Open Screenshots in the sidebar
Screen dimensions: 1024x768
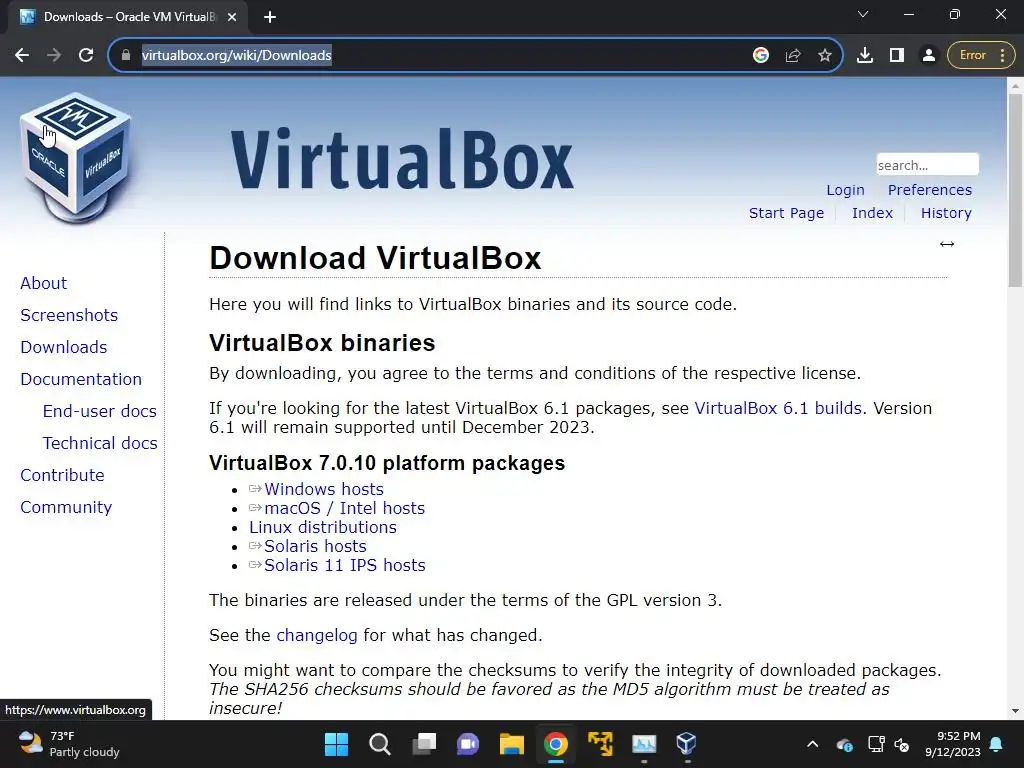(69, 315)
